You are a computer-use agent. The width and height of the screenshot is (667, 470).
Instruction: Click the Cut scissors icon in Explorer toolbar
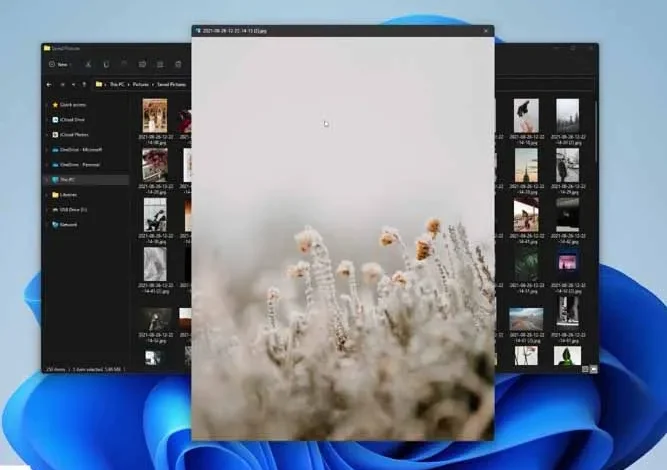pos(88,64)
